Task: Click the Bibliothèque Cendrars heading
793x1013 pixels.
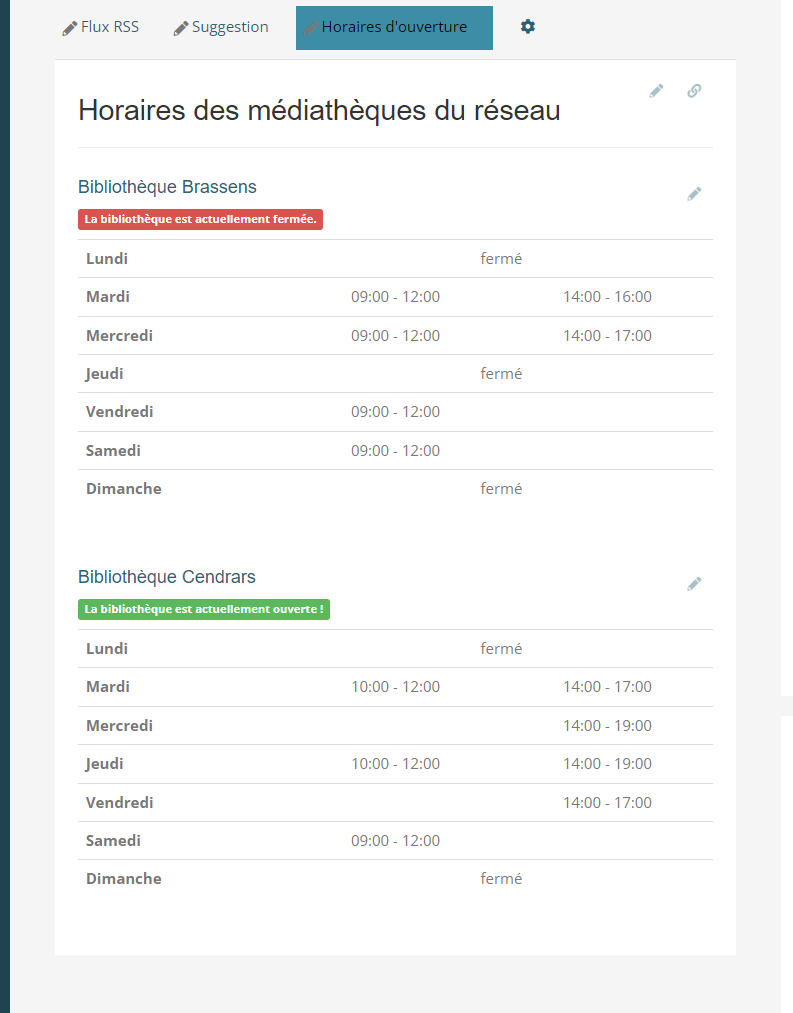Action: 167,577
